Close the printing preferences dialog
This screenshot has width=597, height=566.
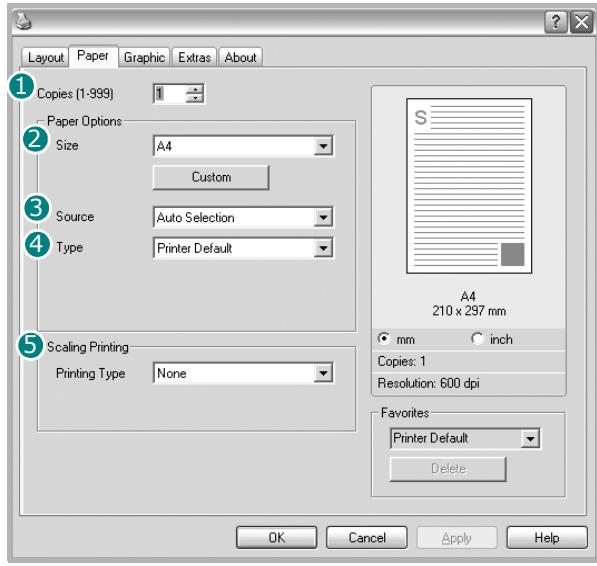click(x=581, y=22)
